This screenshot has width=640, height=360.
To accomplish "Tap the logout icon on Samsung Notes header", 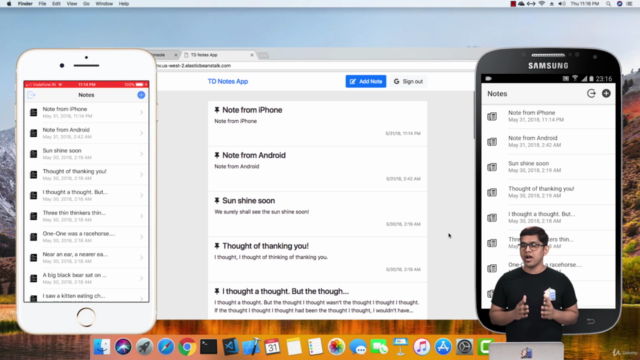I will pyautogui.click(x=591, y=93).
